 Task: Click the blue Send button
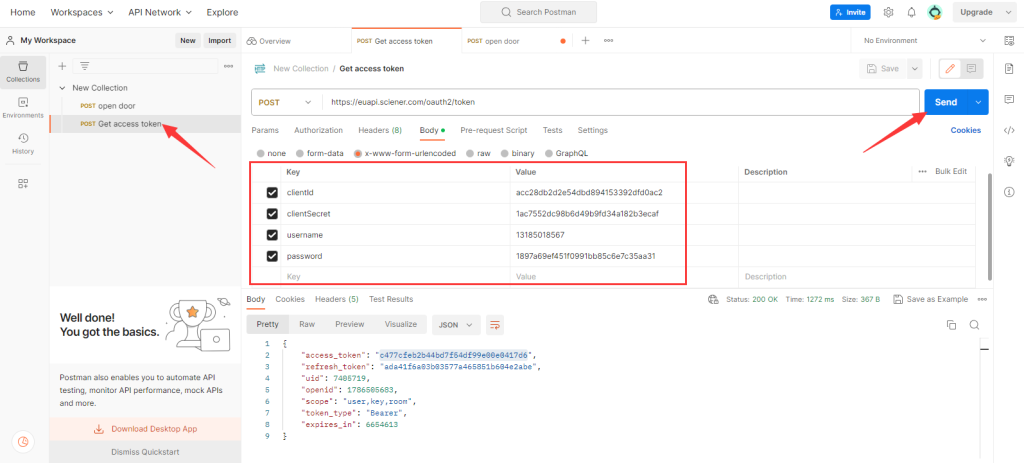pos(945,102)
